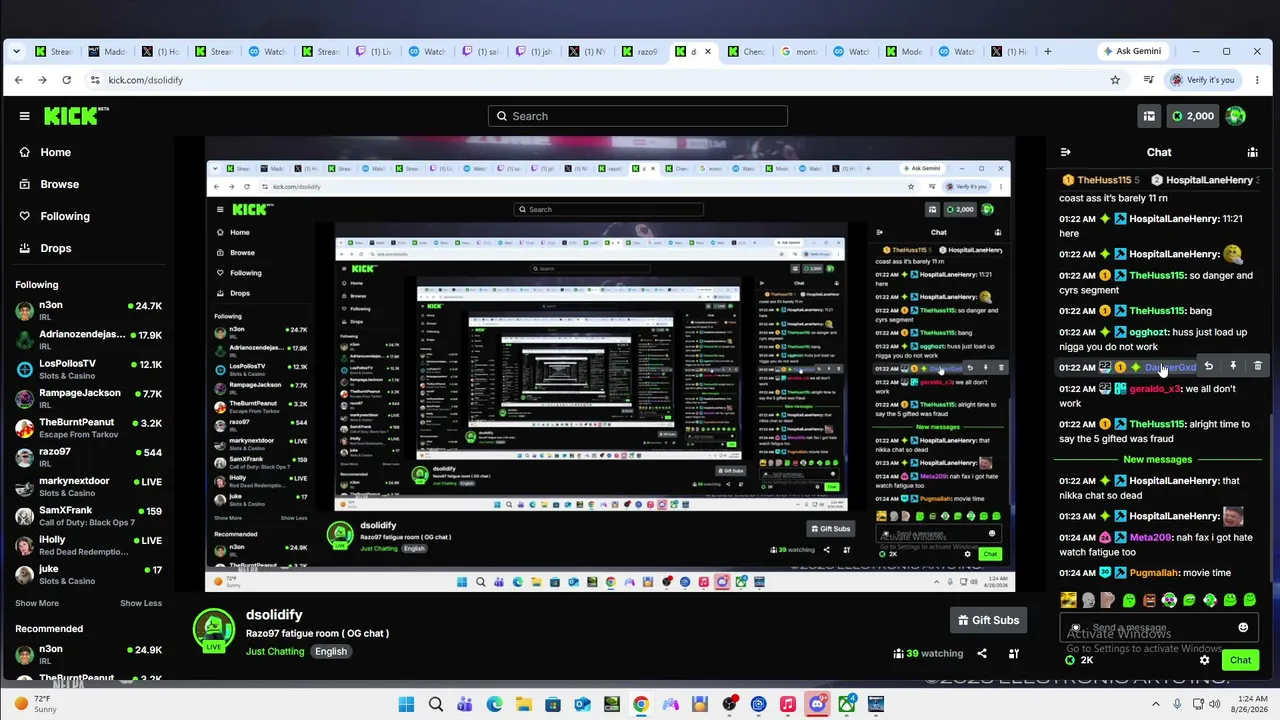Open the Windows Start menu
Screen dimensions: 1280x720
406,704
